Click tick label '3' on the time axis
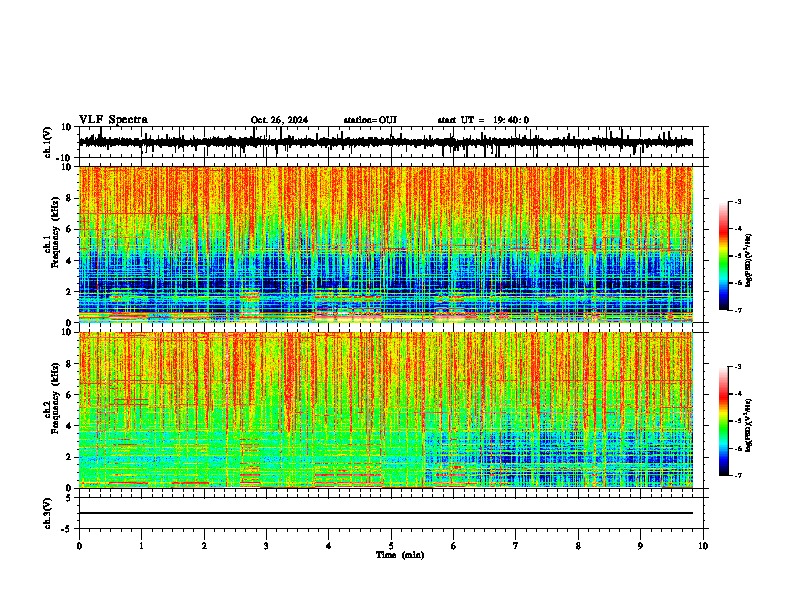The image size is (792, 612). tap(266, 546)
